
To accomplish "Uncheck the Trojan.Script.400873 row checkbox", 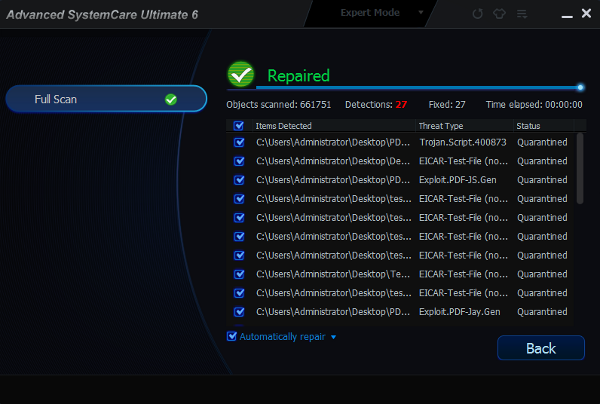I will point(239,142).
